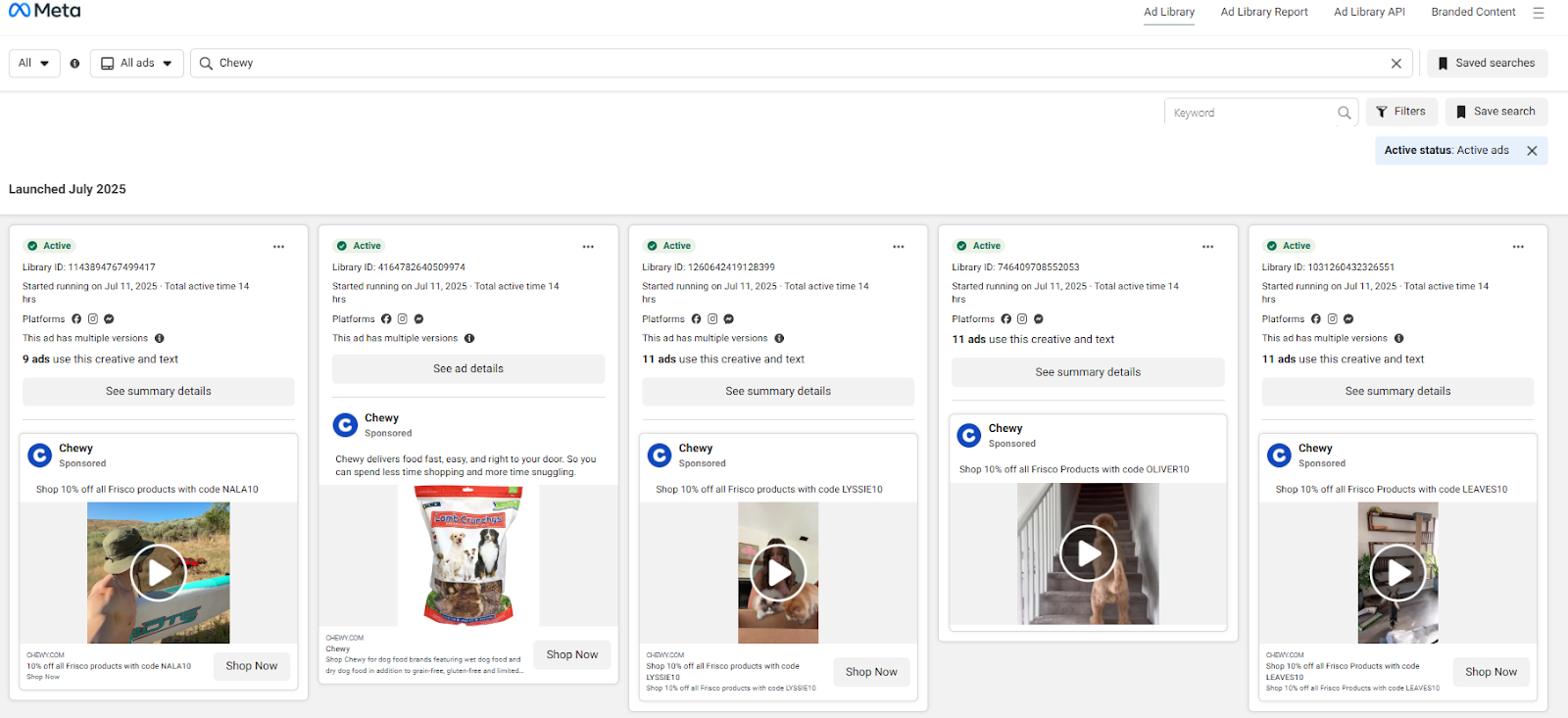Image resolution: width=1568 pixels, height=718 pixels.
Task: Open the hamburger menu icon
Action: tap(1539, 13)
